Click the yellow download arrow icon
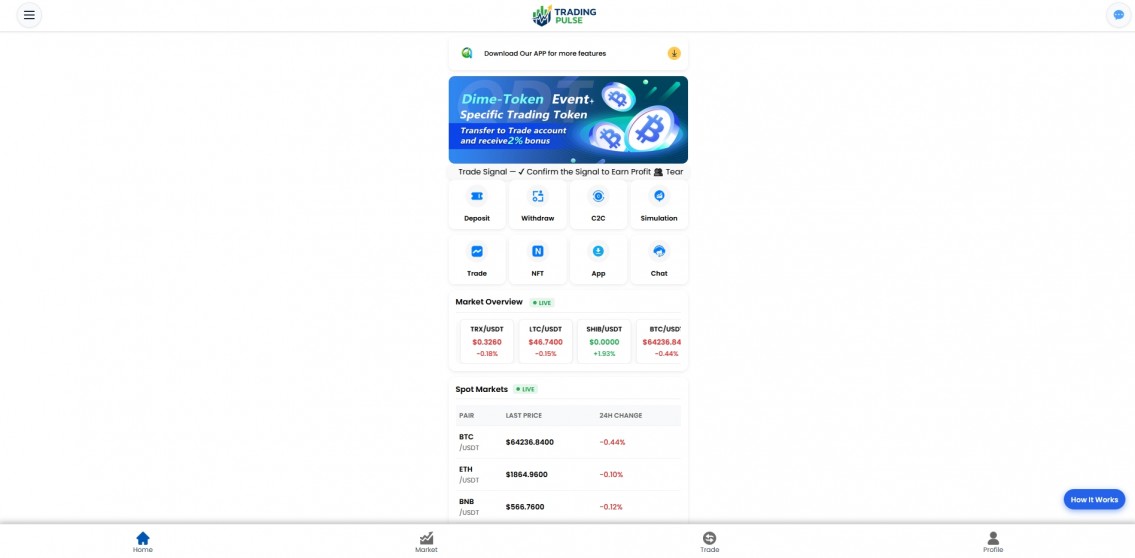This screenshot has width=1135, height=558. click(x=674, y=54)
